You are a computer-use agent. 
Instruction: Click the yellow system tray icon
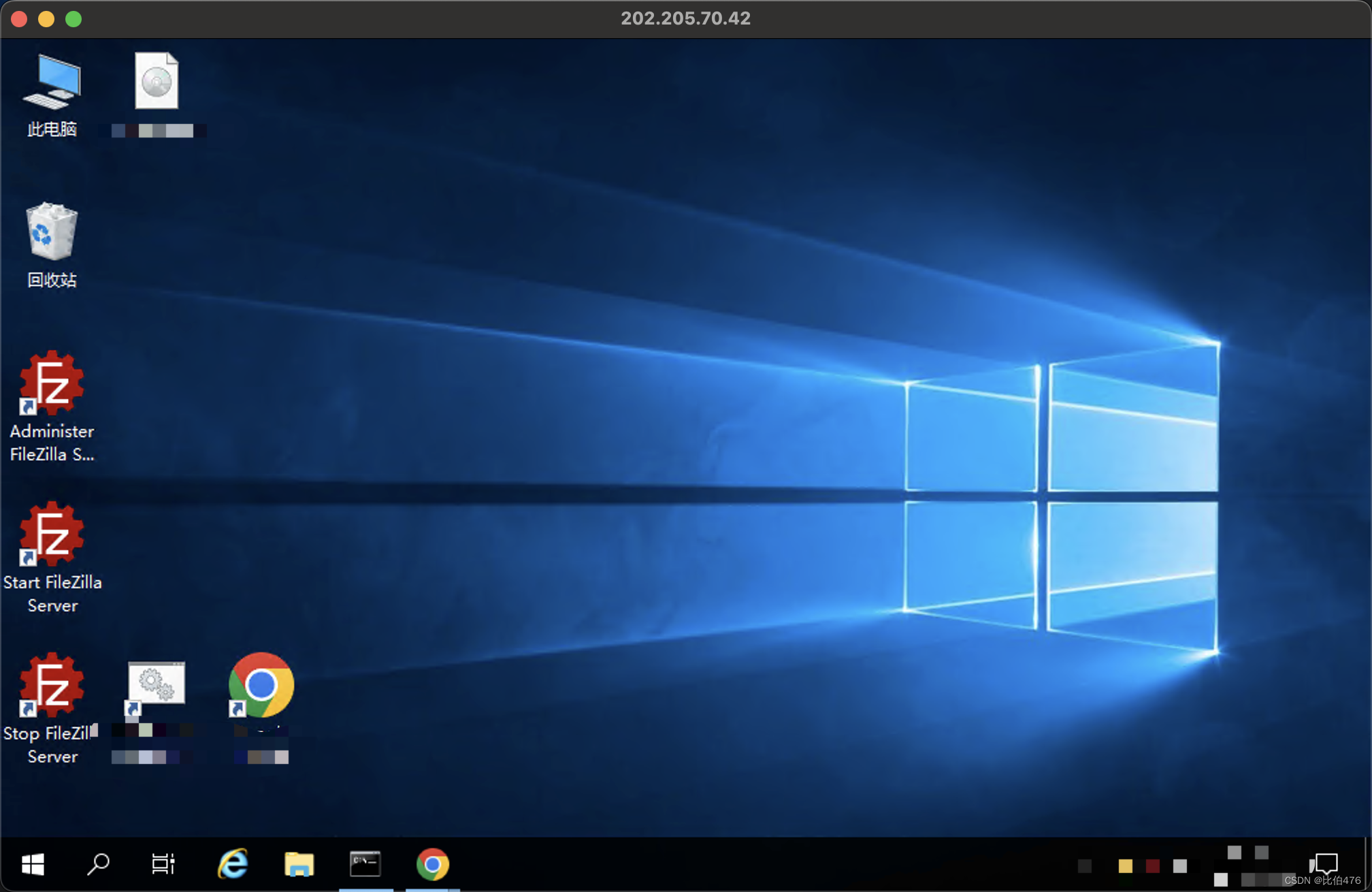click(1125, 865)
